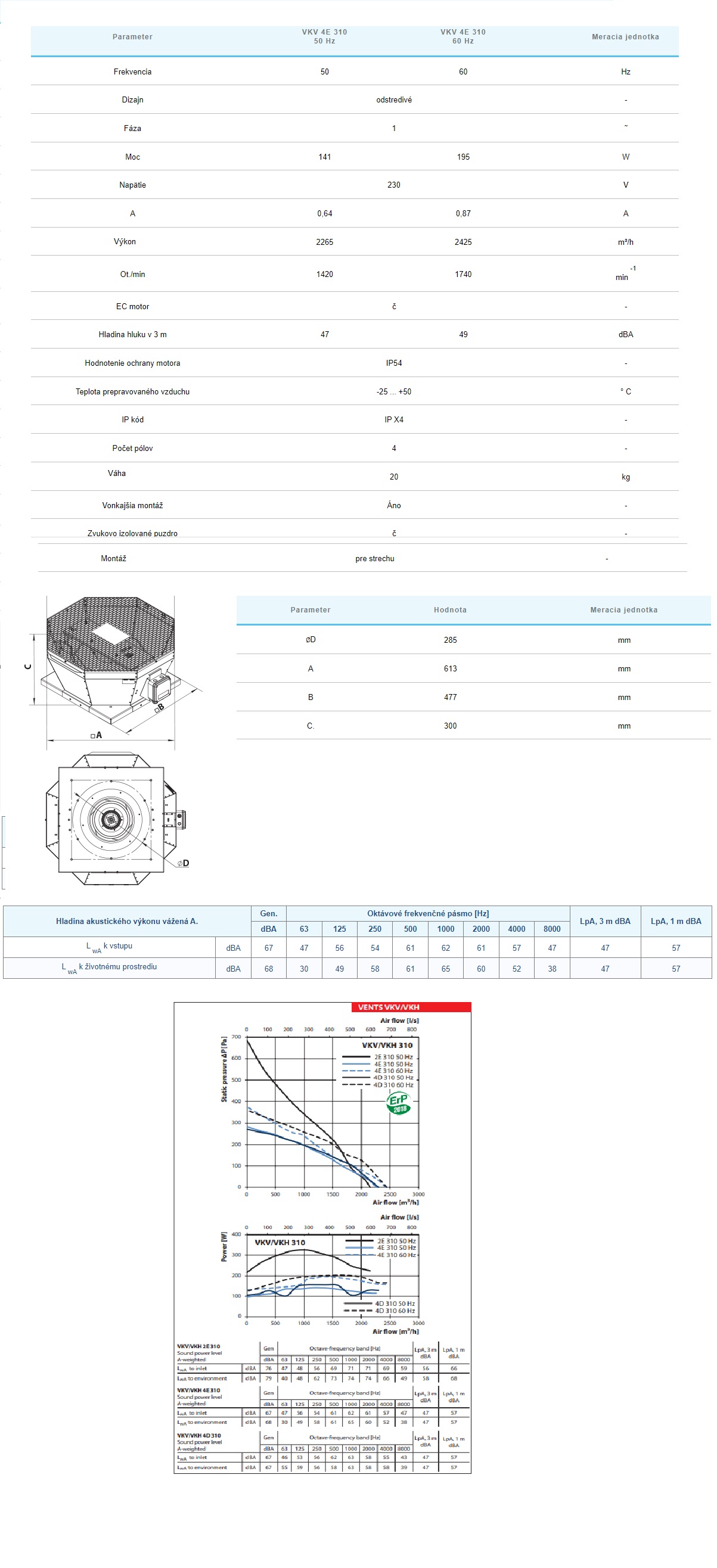Click the Hodnota column header
Screen dimensions: 717x1568
[x=450, y=610]
